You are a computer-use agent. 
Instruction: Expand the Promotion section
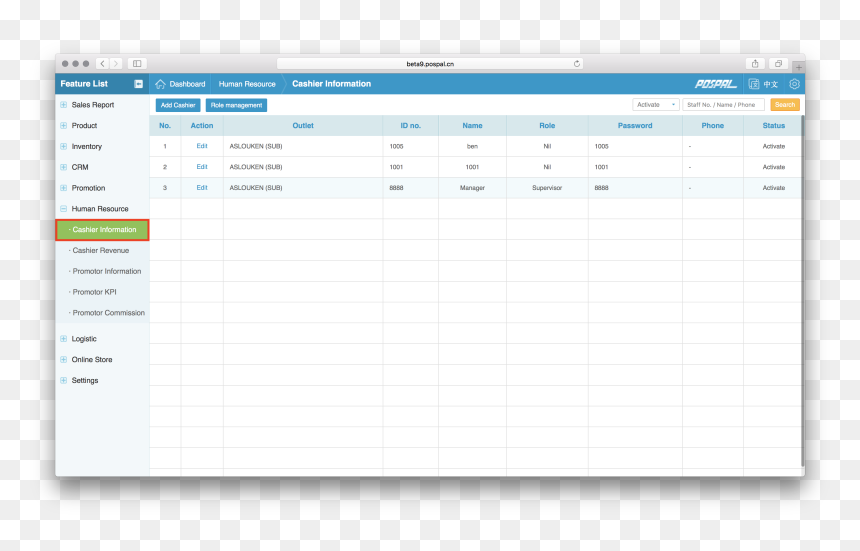pos(64,188)
